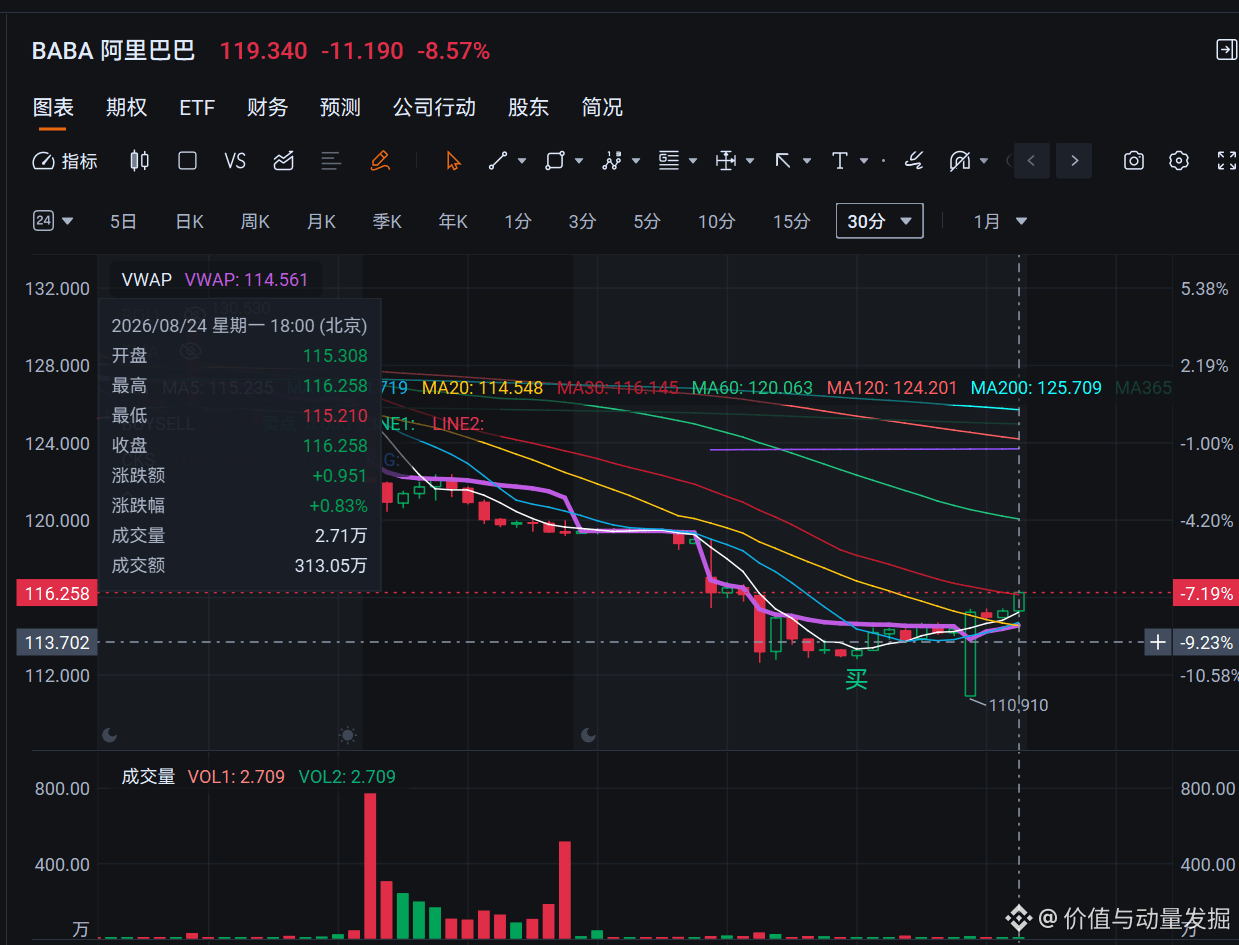Select the candlestick chart type icon
The image size is (1239, 945).
[x=140, y=161]
